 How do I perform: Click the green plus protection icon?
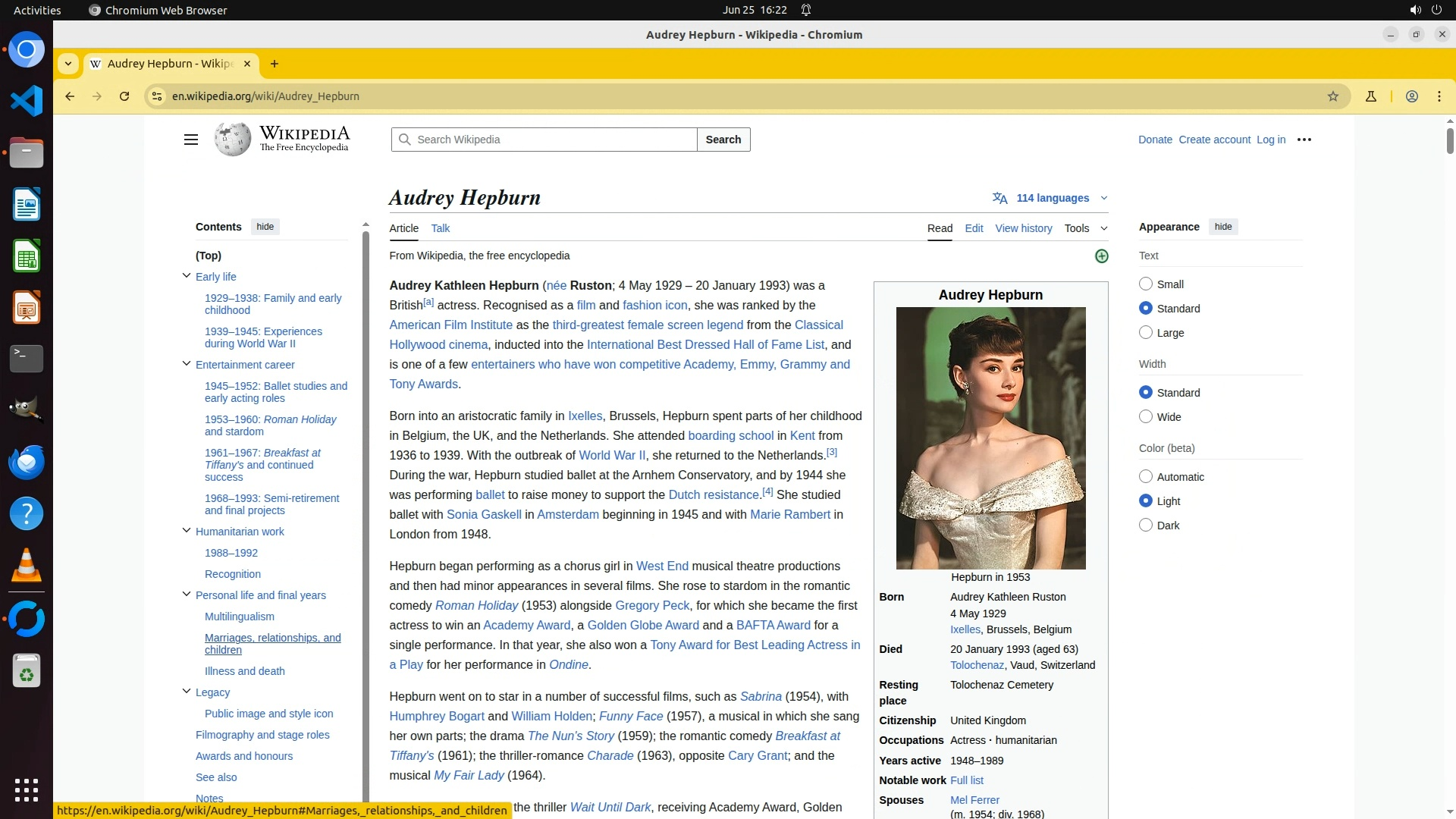(1102, 256)
